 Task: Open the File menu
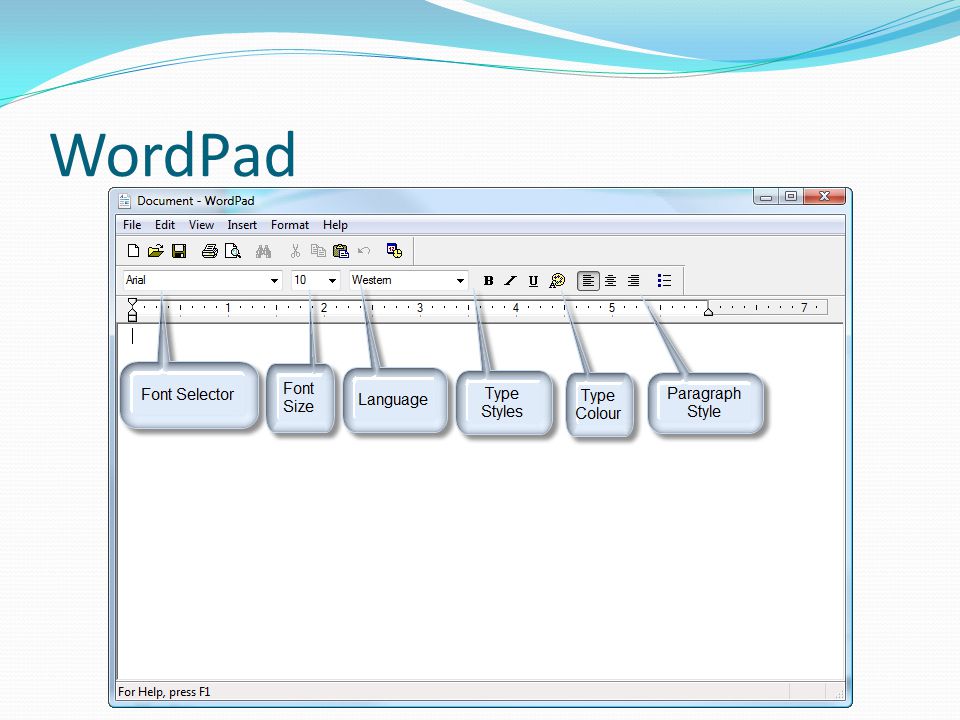(x=132, y=225)
